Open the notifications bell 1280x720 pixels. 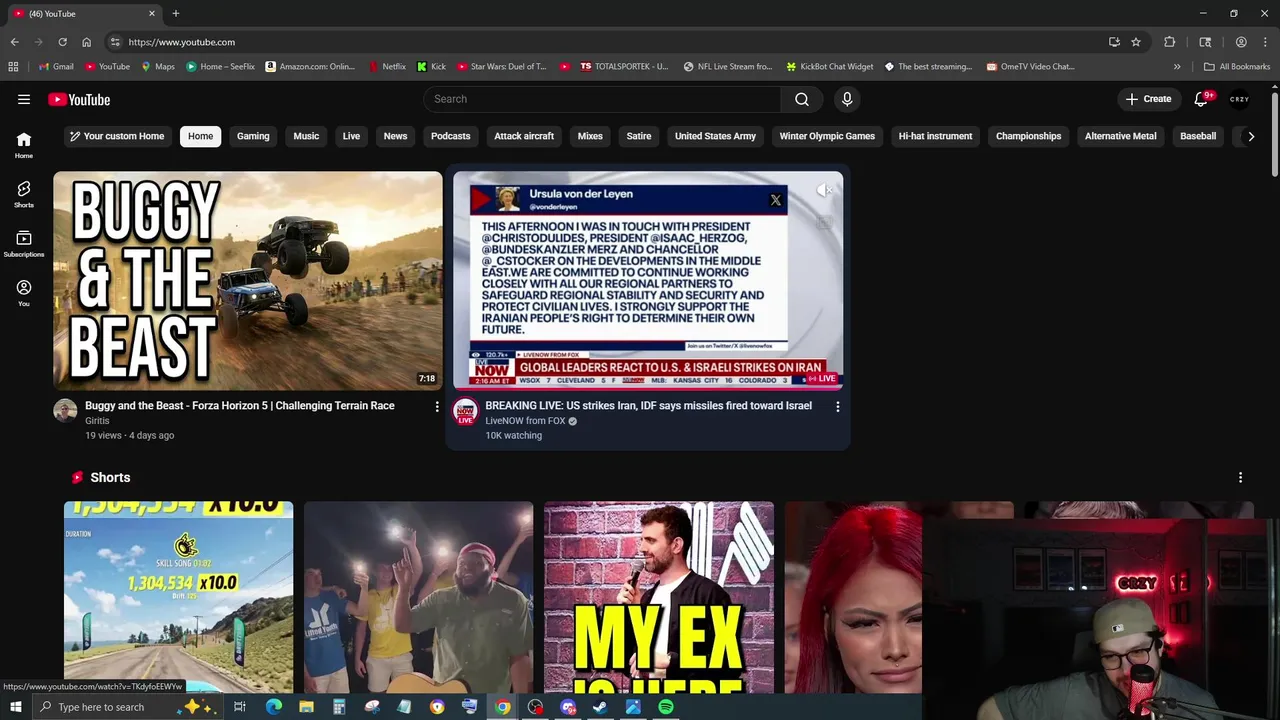pos(1202,99)
